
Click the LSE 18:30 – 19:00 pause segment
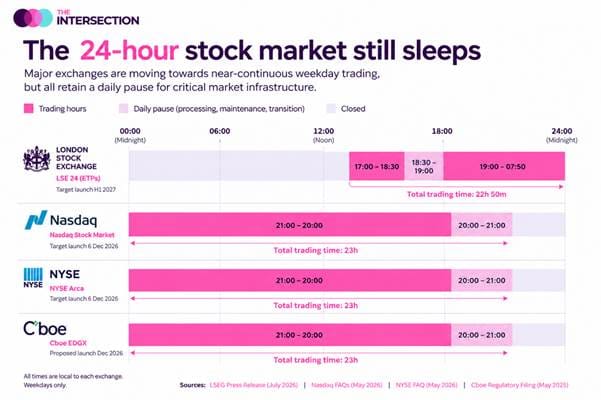[x=424, y=166]
